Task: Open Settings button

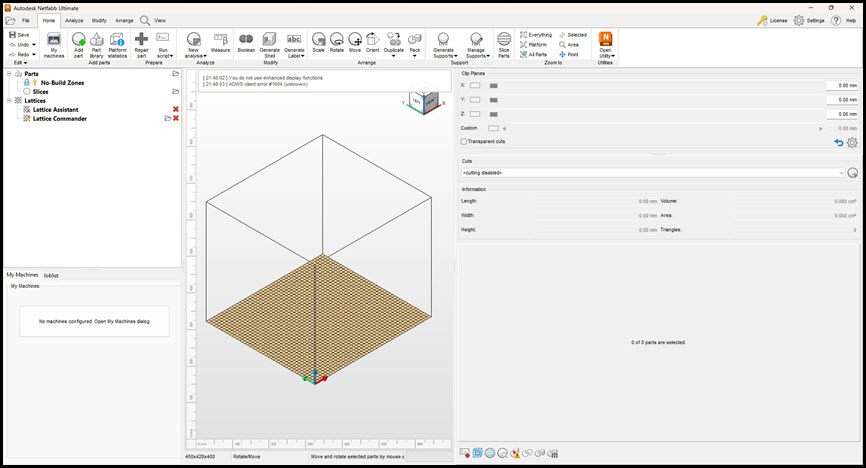Action: point(809,20)
